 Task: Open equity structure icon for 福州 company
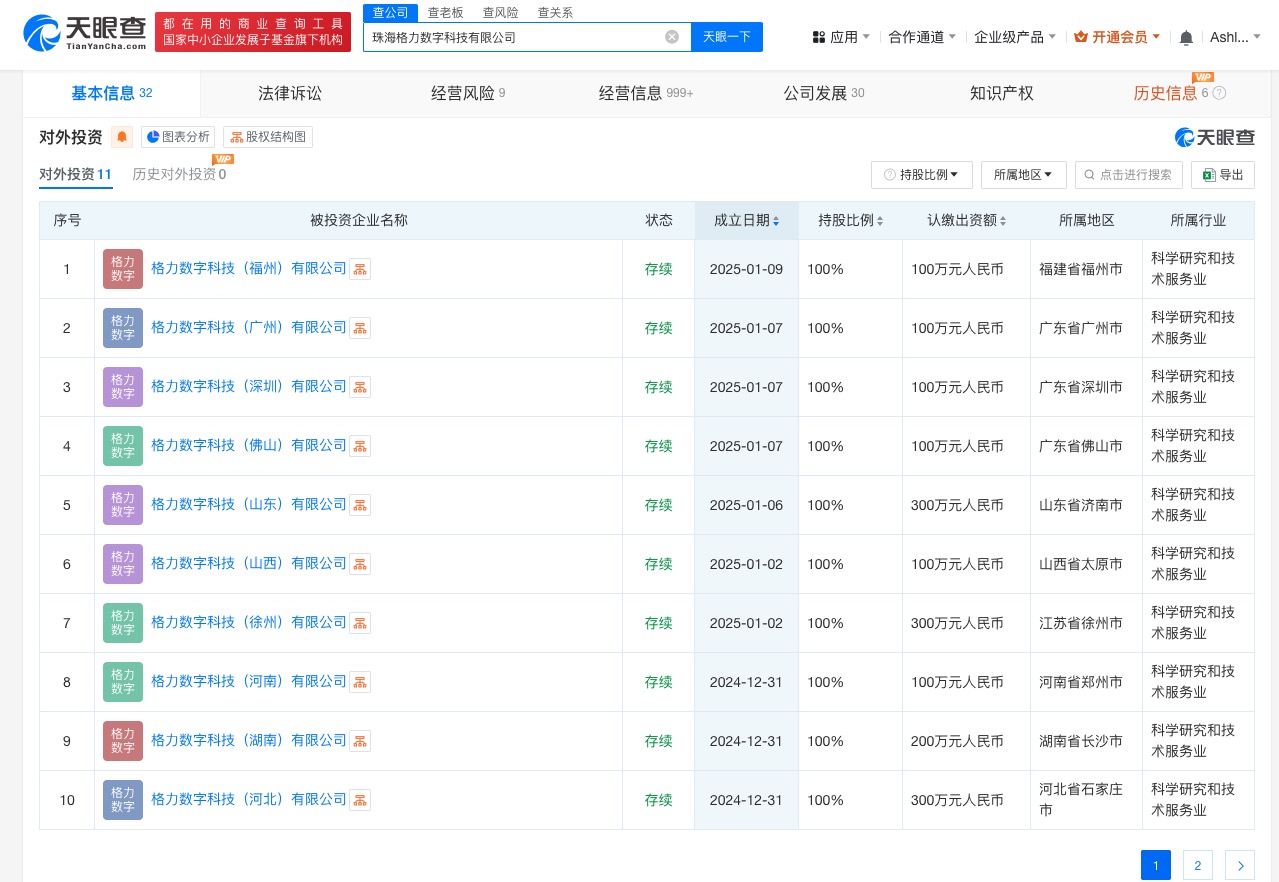pos(360,269)
